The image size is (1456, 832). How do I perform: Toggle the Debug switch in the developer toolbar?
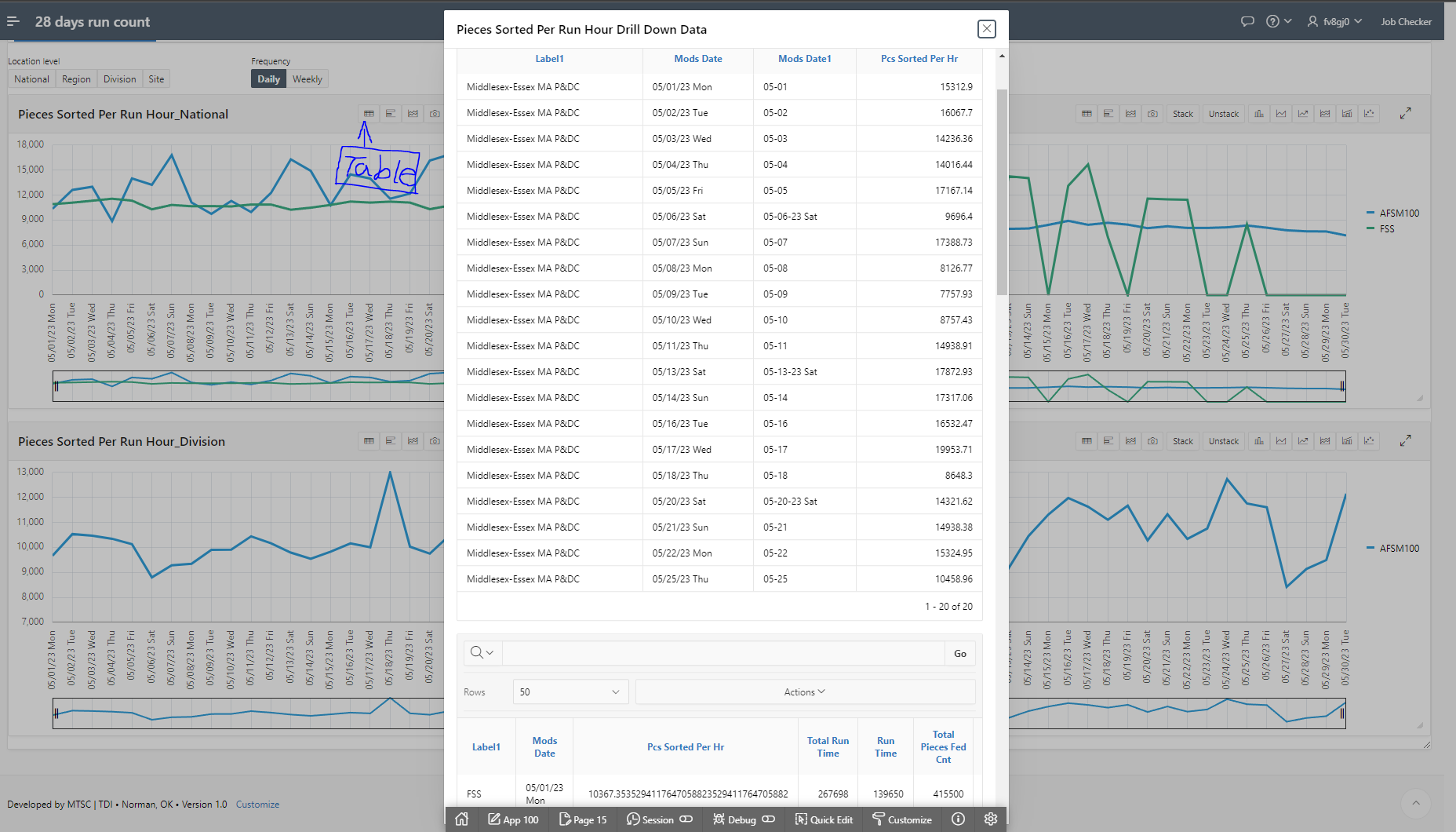click(x=769, y=819)
